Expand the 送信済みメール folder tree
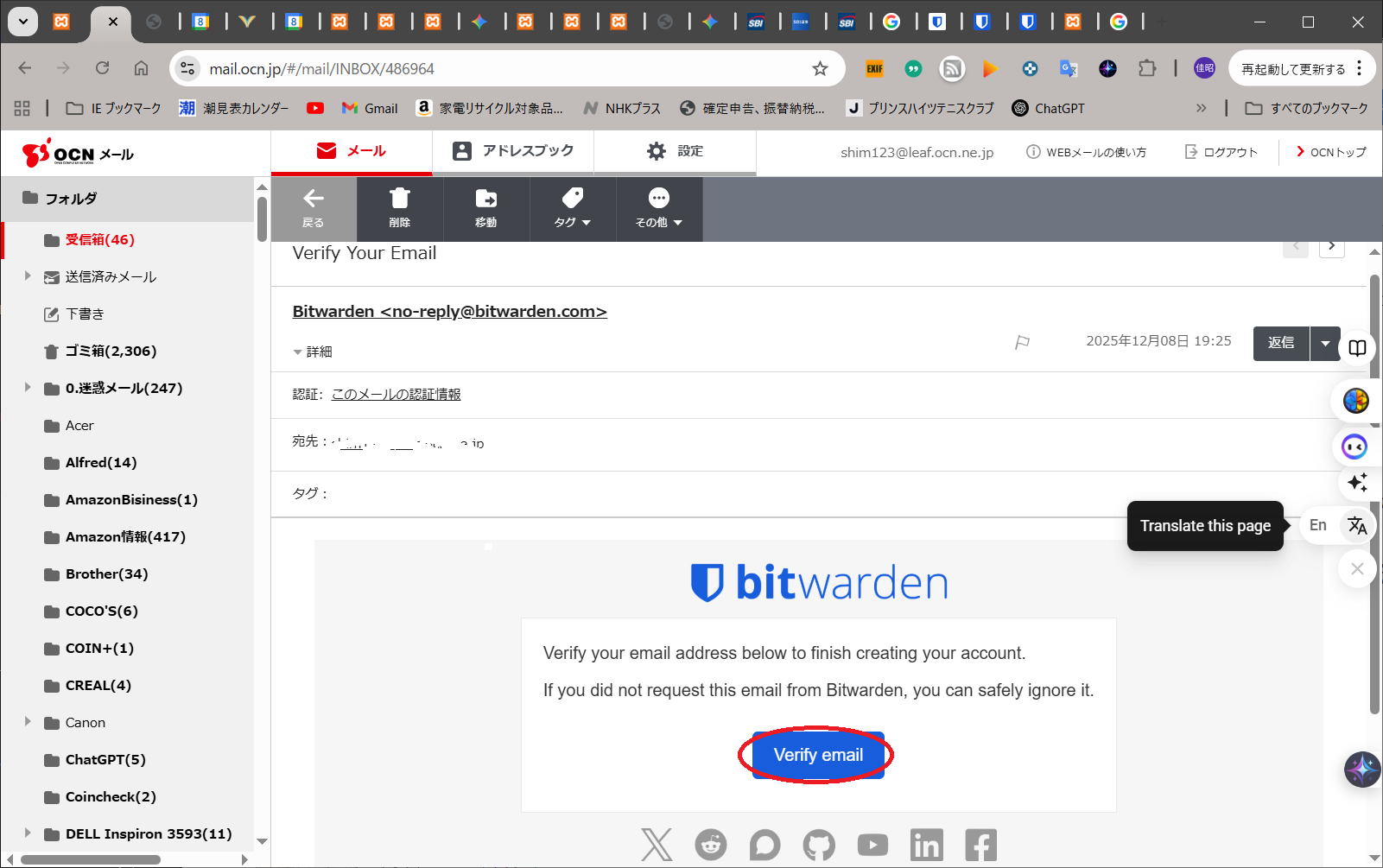Viewport: 1383px width, 868px height. tap(28, 276)
